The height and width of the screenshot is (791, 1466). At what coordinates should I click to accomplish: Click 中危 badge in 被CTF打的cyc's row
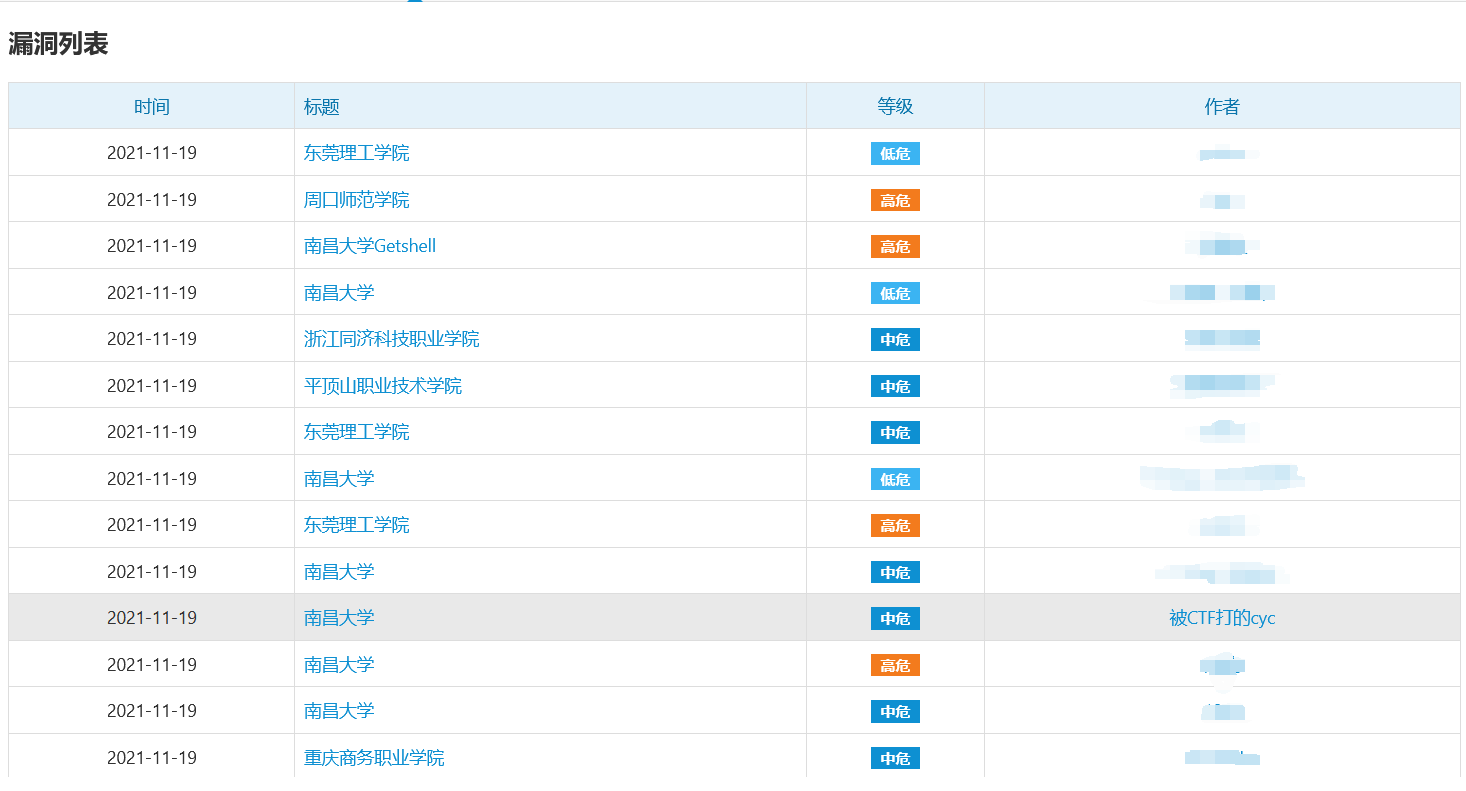(895, 618)
